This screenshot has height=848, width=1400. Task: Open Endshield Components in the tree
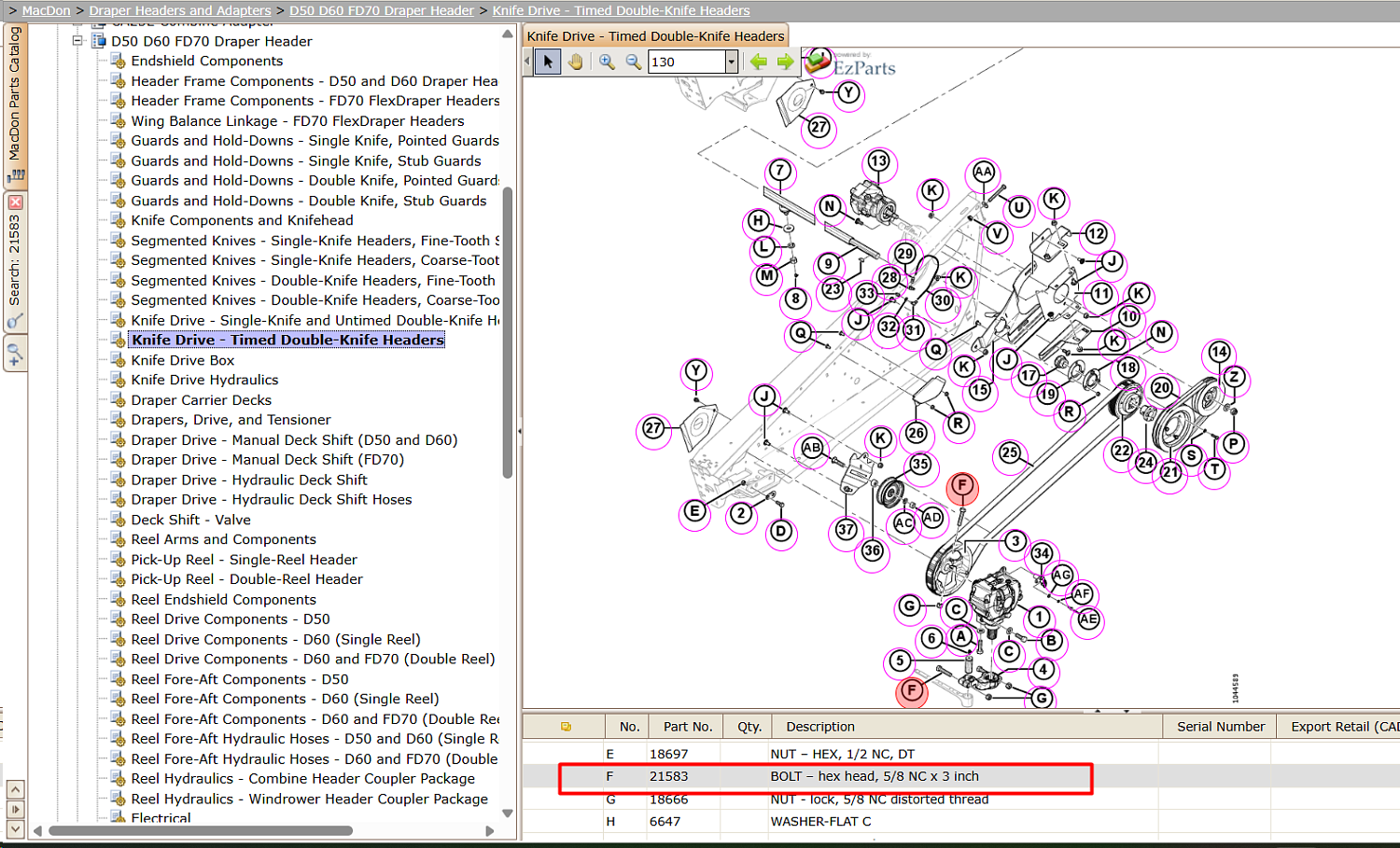(207, 61)
